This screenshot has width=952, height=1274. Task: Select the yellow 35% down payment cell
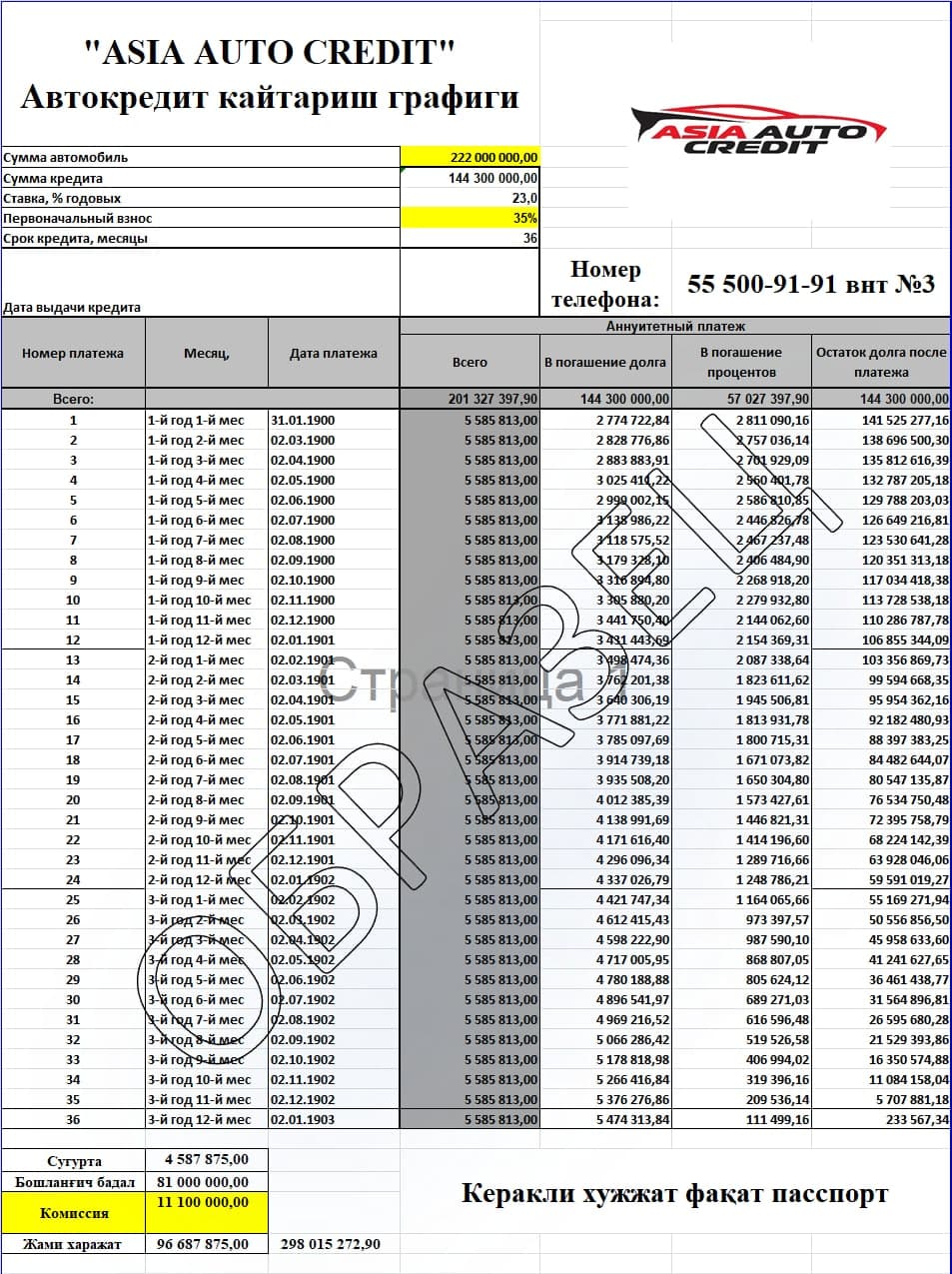point(470,218)
